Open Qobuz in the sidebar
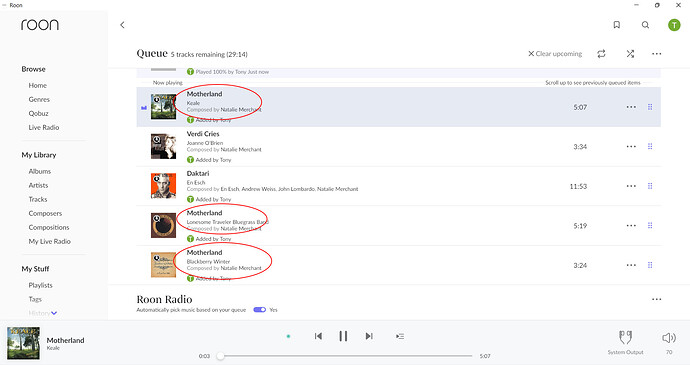The image size is (690, 366). coord(38,113)
